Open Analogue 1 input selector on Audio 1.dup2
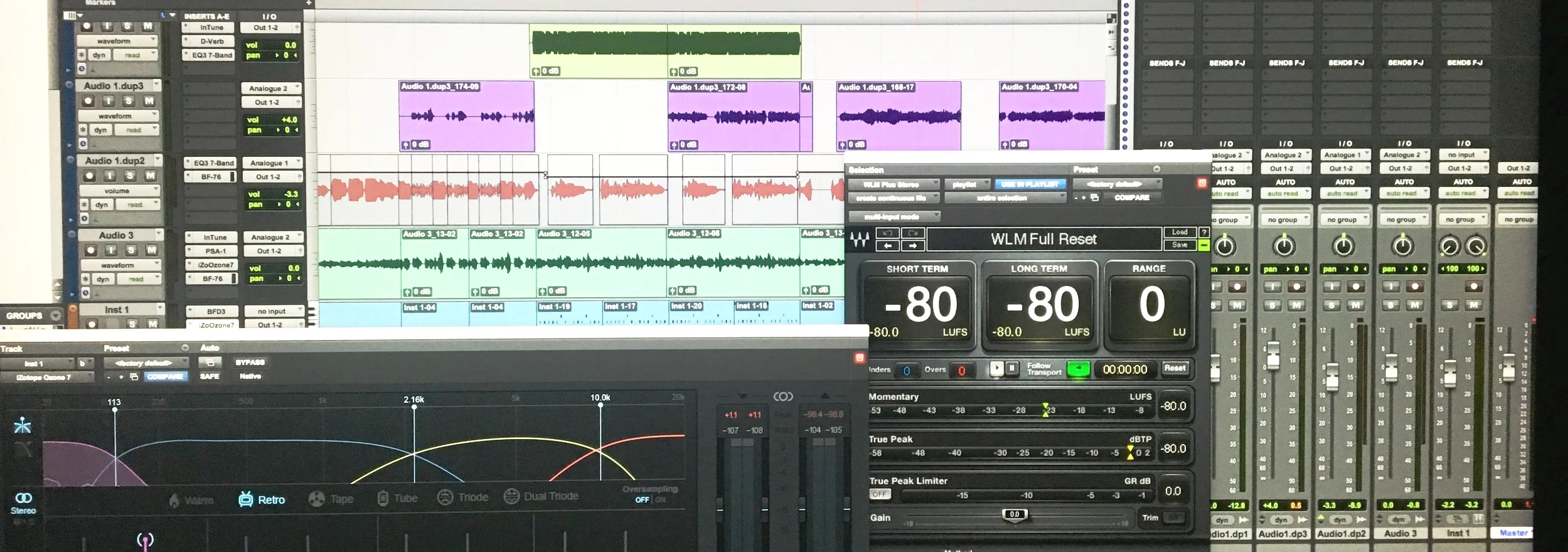This screenshot has height=552, width=1568. click(x=272, y=163)
